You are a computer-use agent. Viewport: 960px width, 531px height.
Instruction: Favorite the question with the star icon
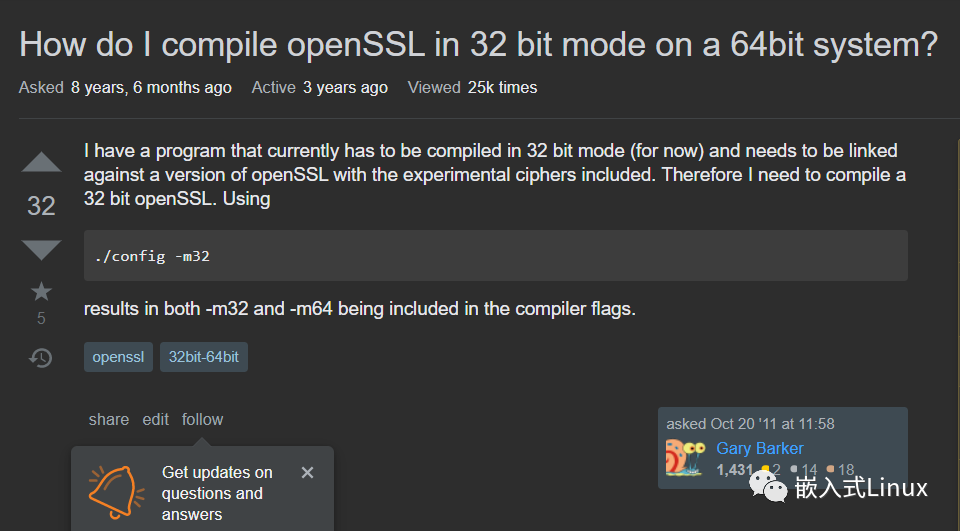pos(41,292)
